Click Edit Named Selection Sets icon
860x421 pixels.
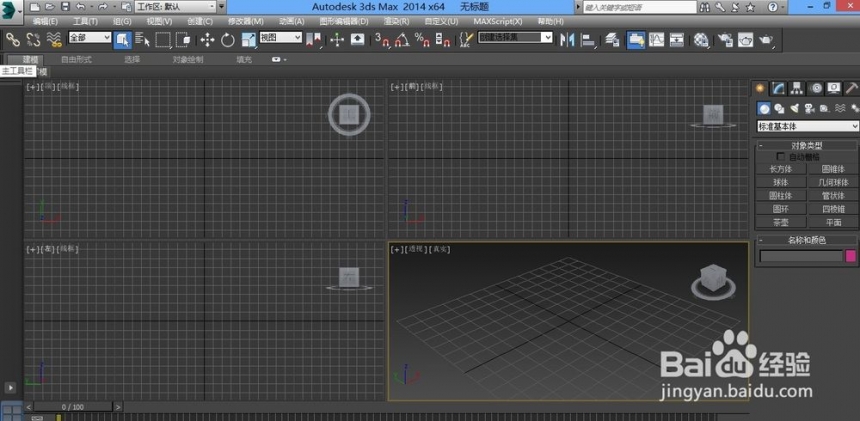click(x=465, y=40)
